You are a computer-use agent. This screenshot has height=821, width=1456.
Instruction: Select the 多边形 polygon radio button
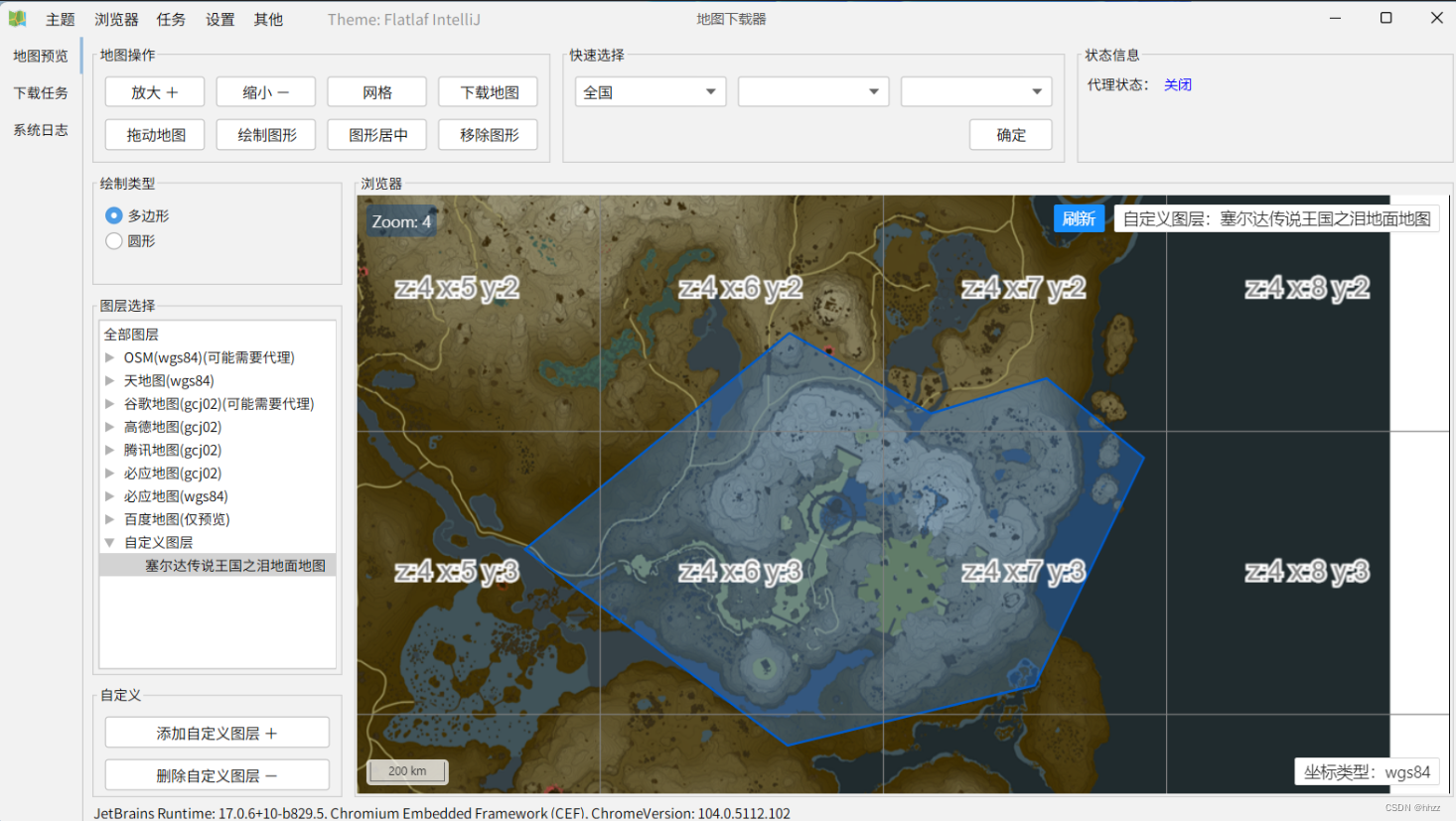pyautogui.click(x=114, y=215)
